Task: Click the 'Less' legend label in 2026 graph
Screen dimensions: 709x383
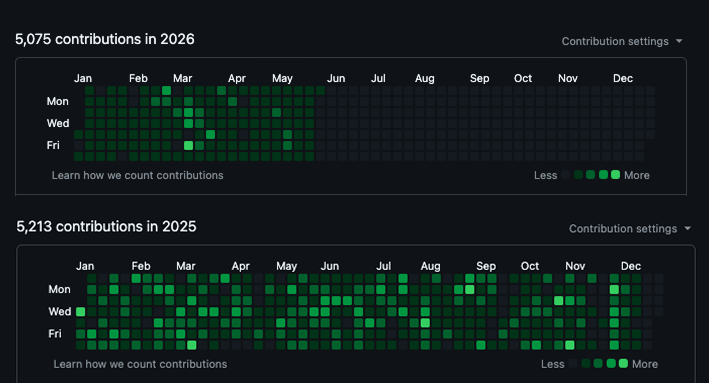Action: point(545,175)
